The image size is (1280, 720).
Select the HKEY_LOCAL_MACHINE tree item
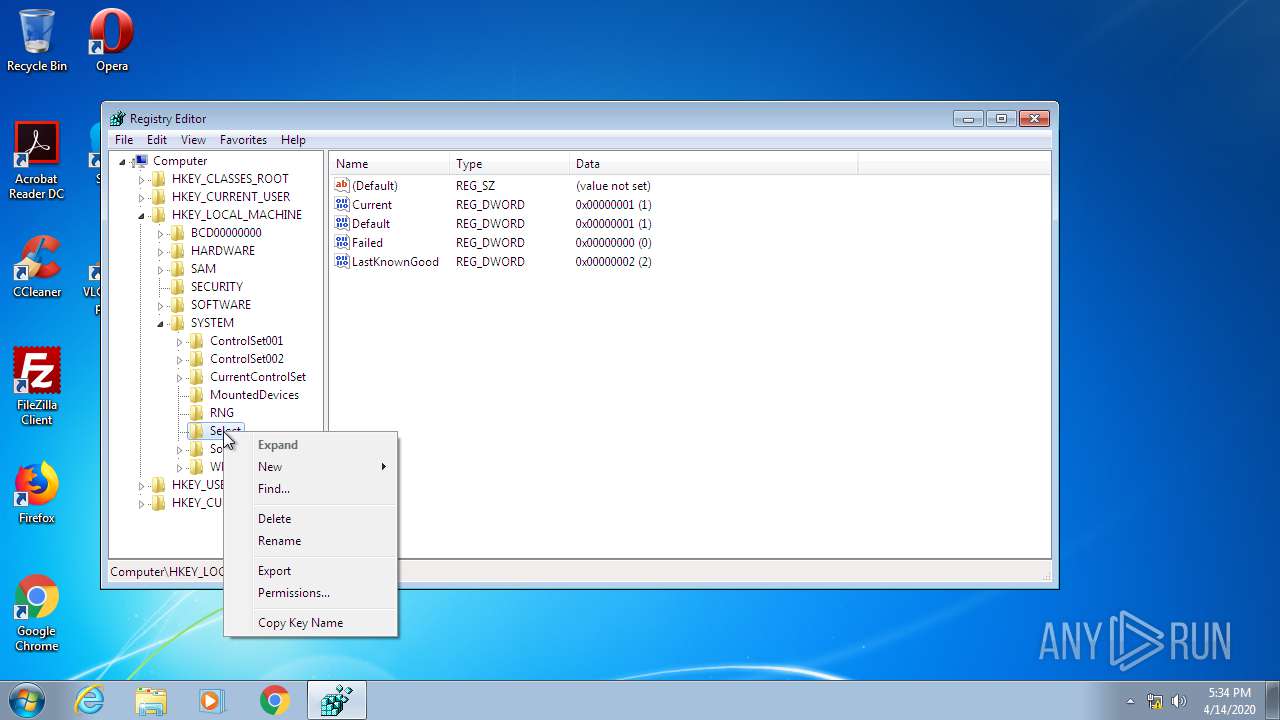pyautogui.click(x=237, y=215)
